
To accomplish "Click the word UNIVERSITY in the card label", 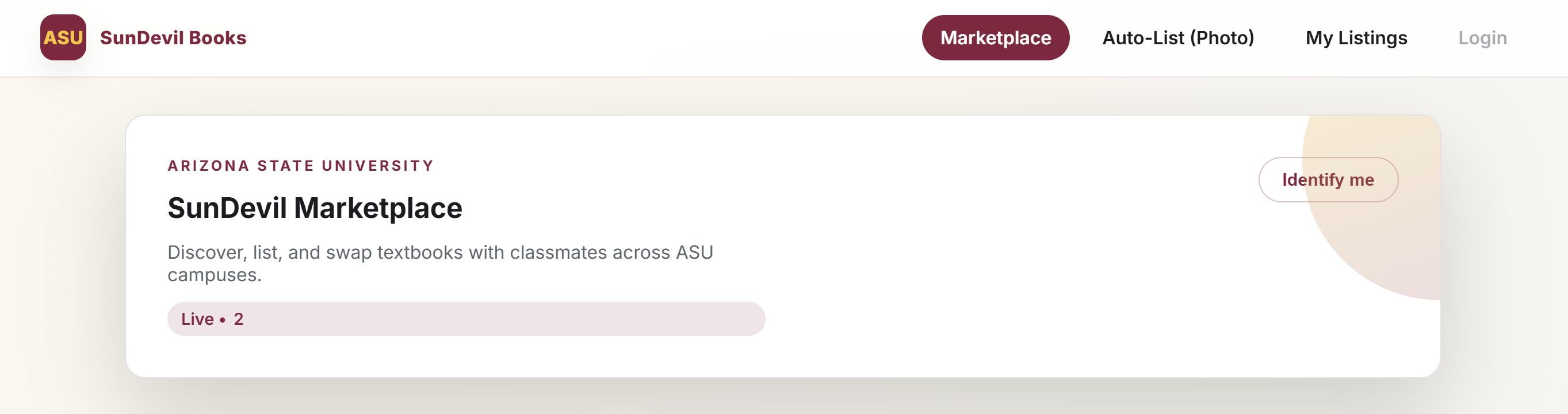I will pyautogui.click(x=377, y=166).
